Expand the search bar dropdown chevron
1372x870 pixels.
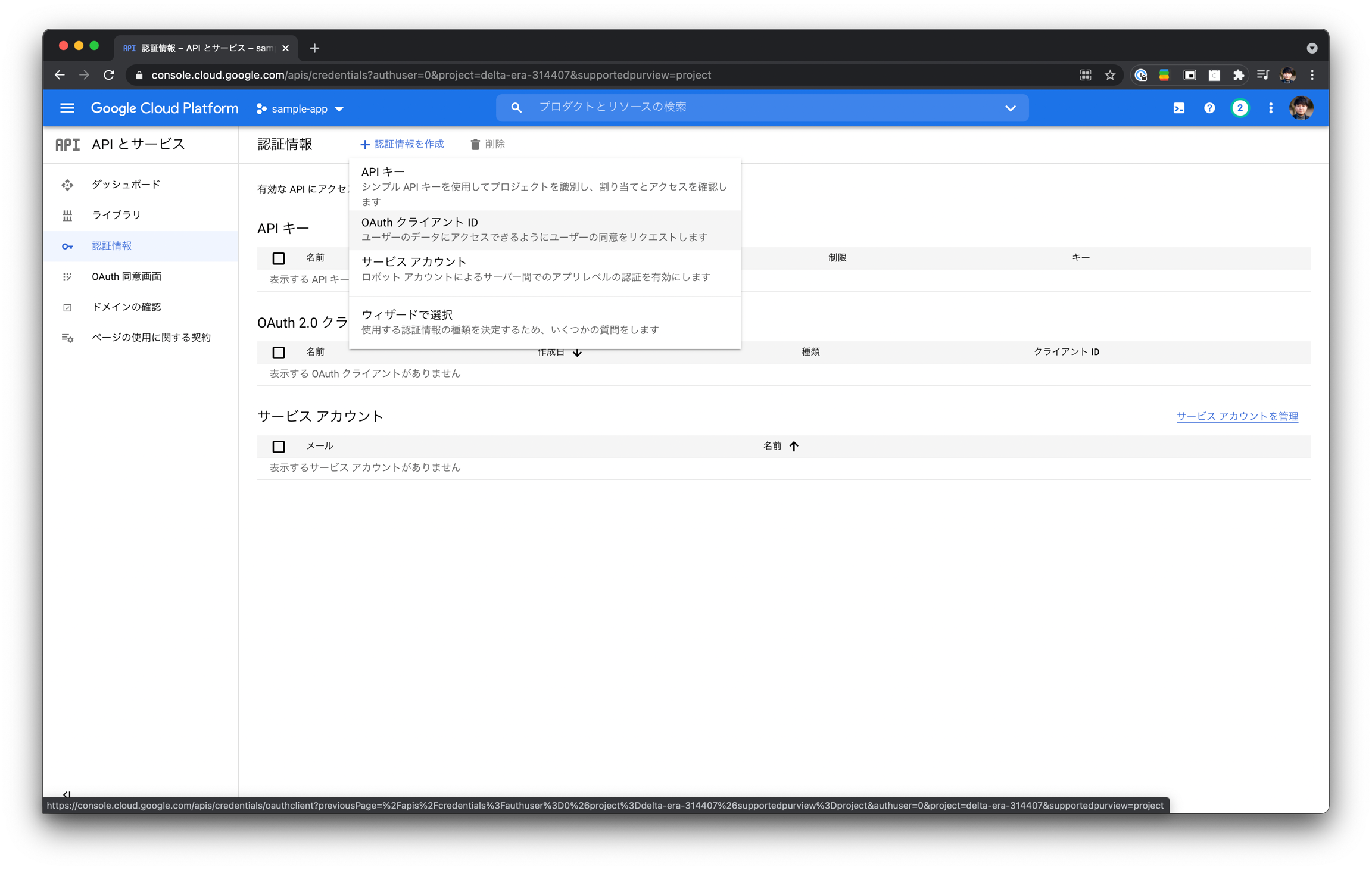[1010, 108]
